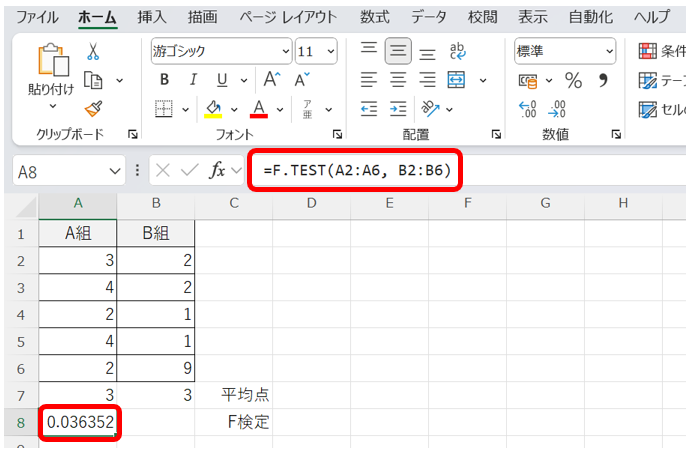The width and height of the screenshot is (687, 451).
Task: Open the fill color dropdown arrow
Action: (x=234, y=109)
